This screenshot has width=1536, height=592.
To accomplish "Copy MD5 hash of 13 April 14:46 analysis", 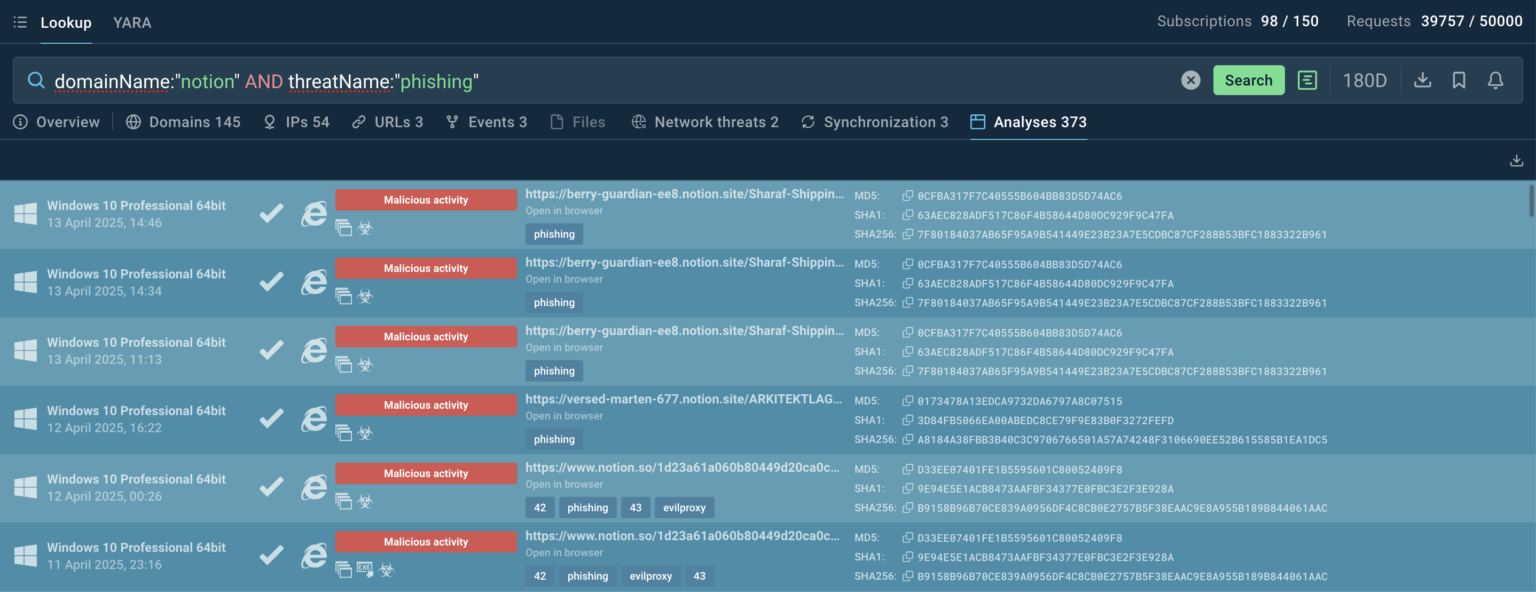I will tap(907, 197).
